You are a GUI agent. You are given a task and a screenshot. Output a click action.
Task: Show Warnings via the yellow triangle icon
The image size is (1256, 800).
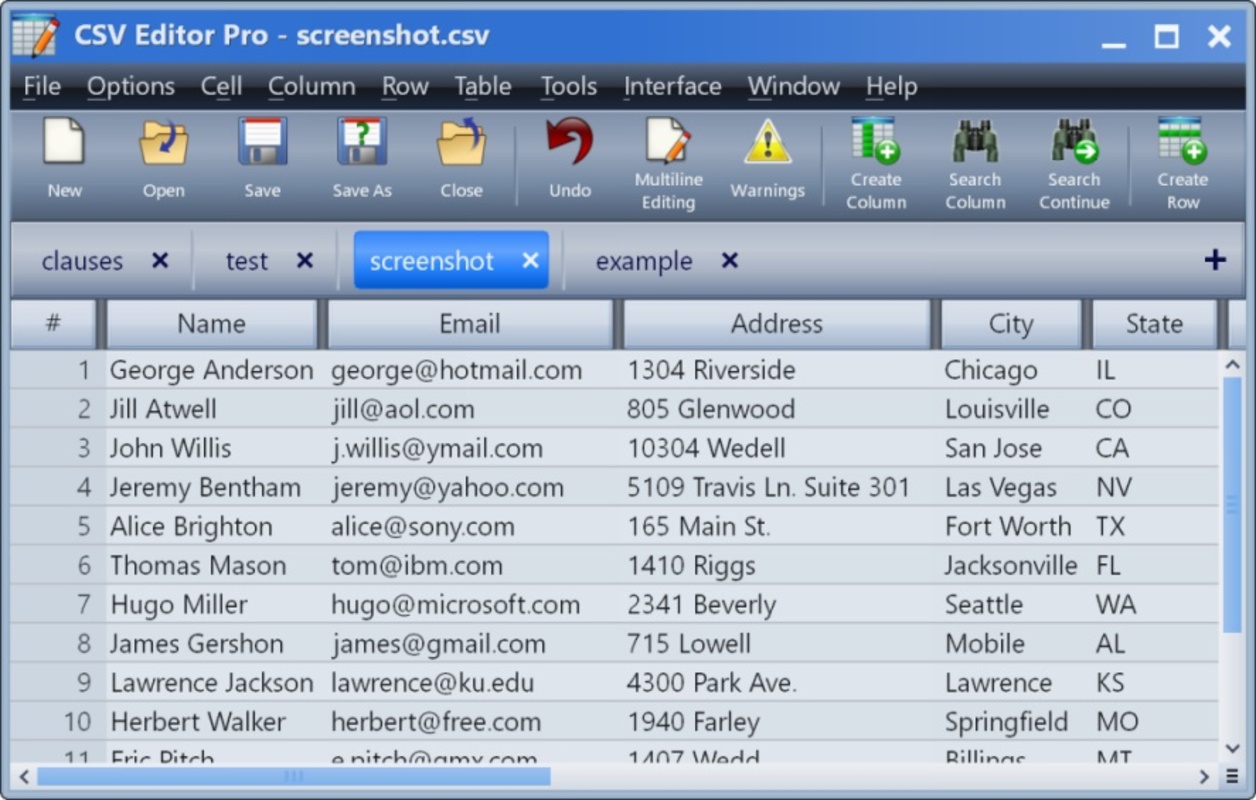coord(767,143)
